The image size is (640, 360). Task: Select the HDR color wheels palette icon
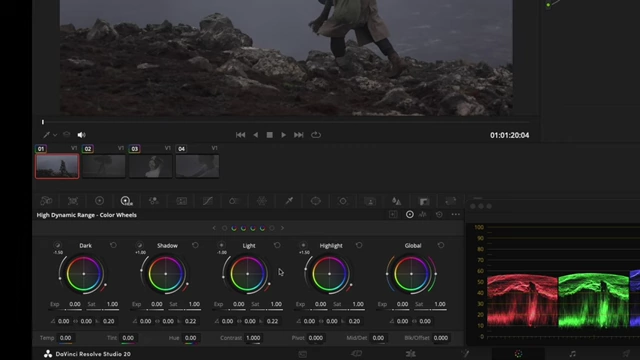pyautogui.click(x=126, y=201)
